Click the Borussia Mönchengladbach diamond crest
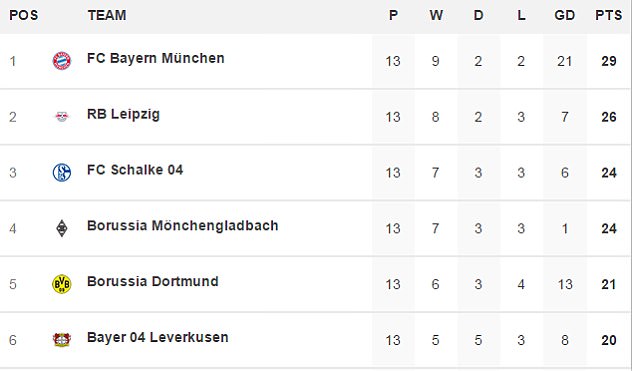 (x=62, y=228)
